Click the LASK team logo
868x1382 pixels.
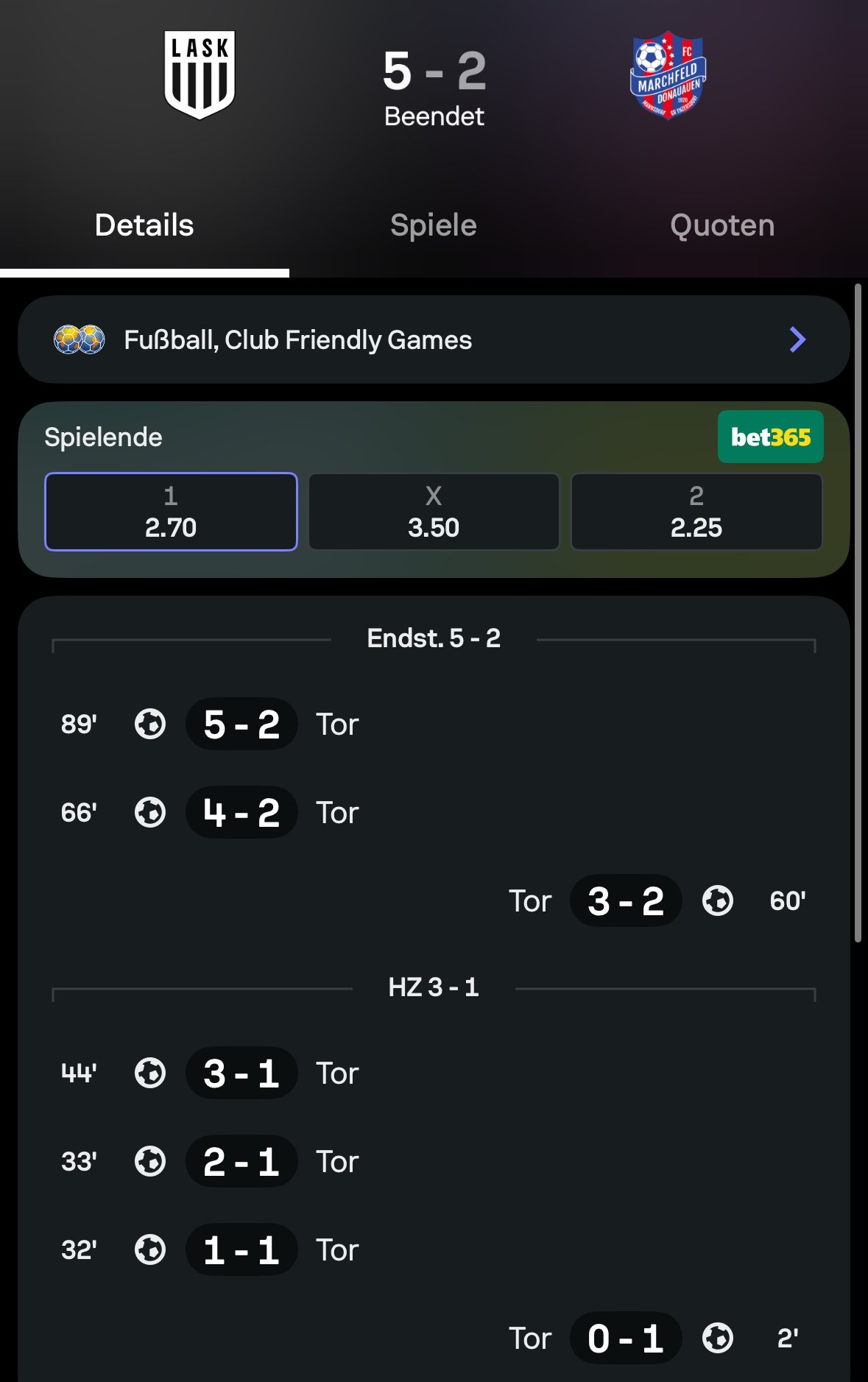(200, 74)
